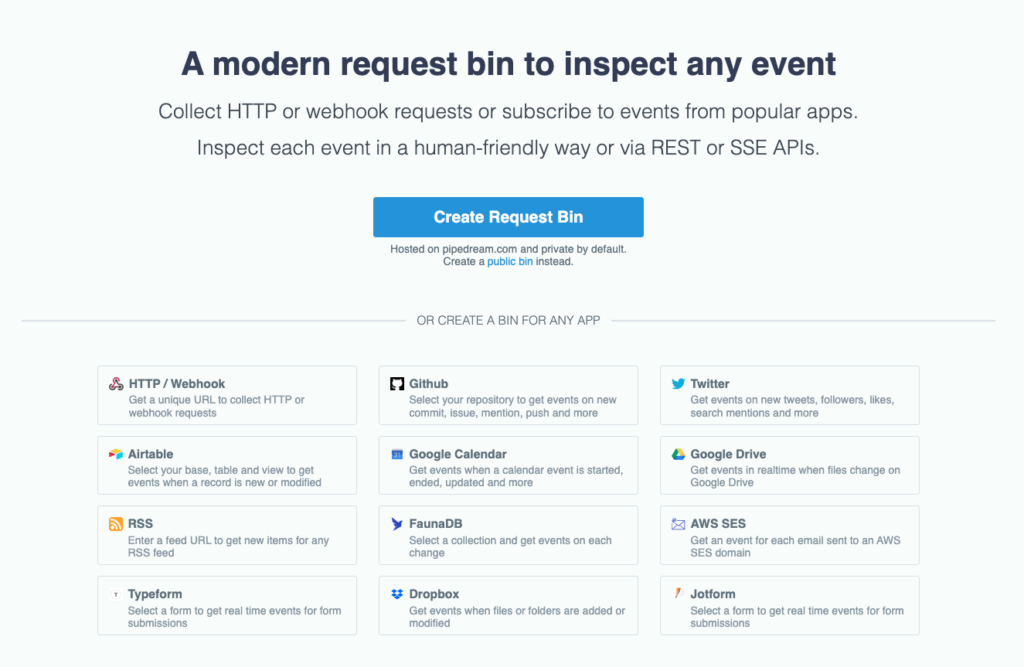Image resolution: width=1024 pixels, height=667 pixels.
Task: Select the Google Drive card title
Action: pos(728,454)
